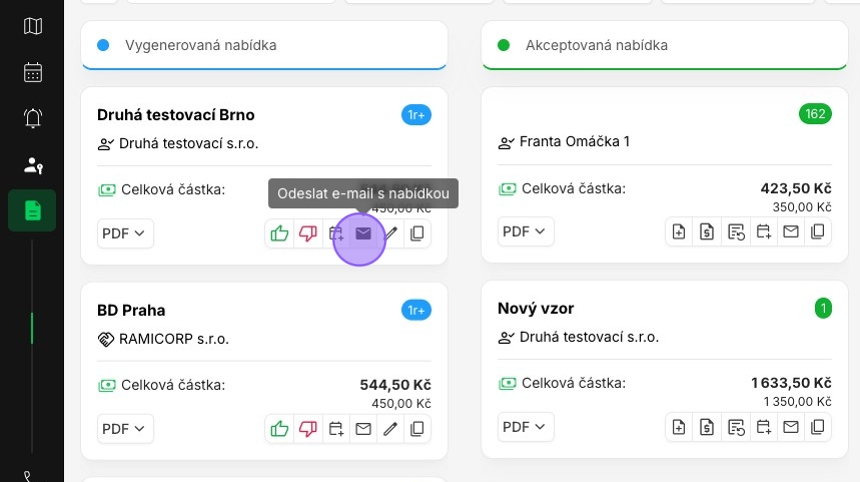Expand PDF dropdown on Druhá testovací Brno card
The width and height of the screenshot is (860, 482).
(x=124, y=233)
